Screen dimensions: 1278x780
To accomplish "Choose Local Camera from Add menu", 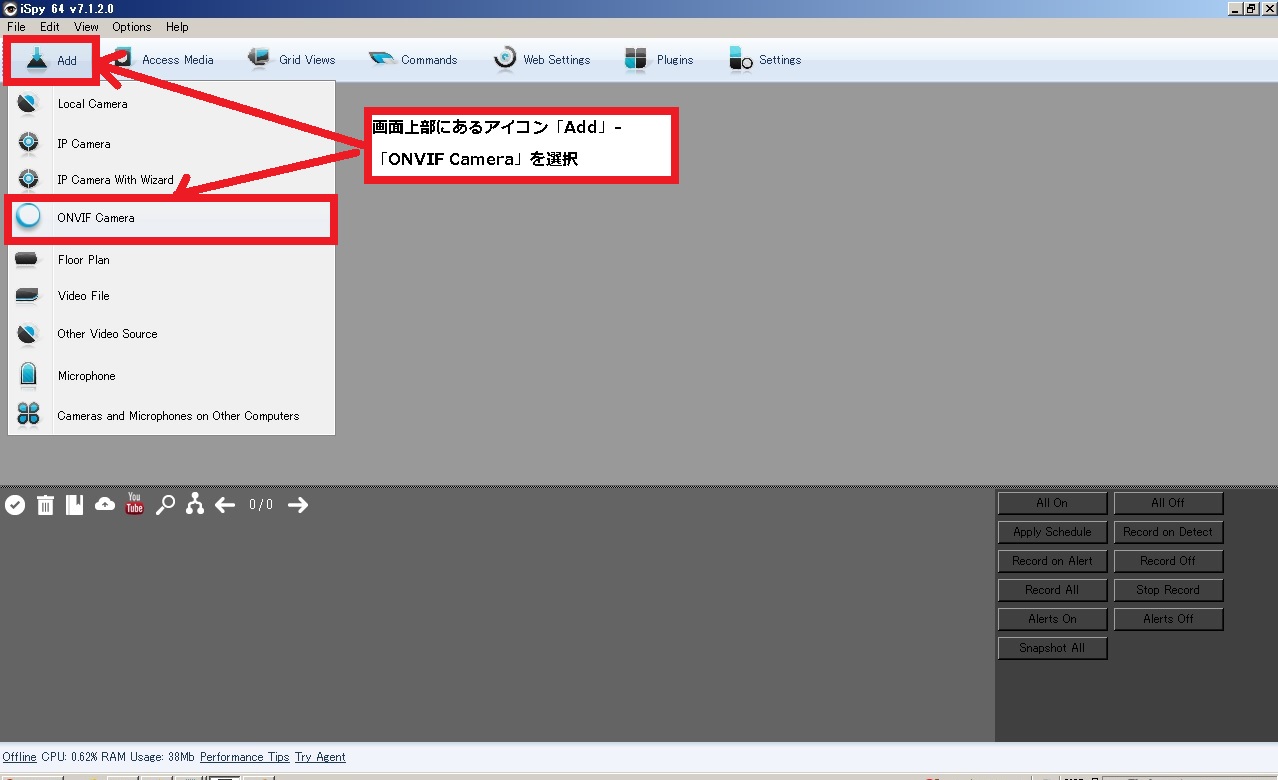I will click(x=171, y=104).
